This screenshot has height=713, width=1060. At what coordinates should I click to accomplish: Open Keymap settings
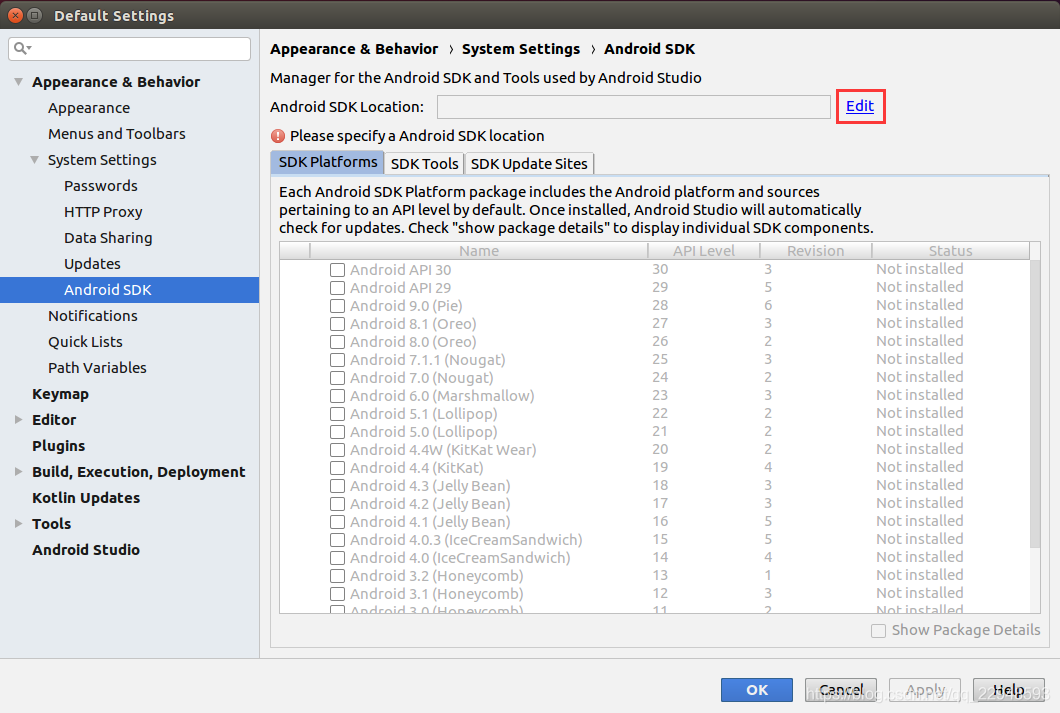60,394
